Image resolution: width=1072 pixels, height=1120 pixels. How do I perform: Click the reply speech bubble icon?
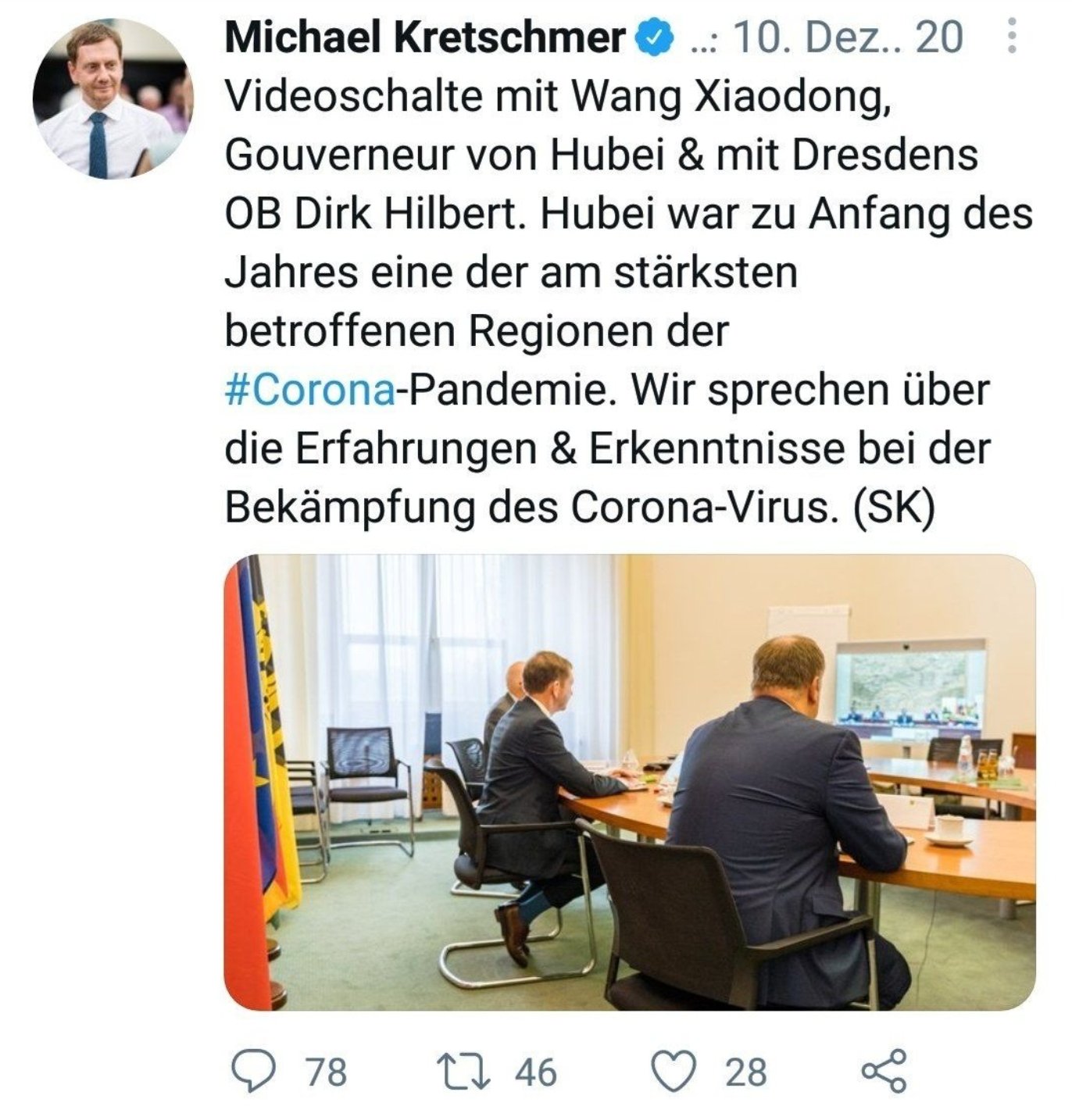point(255,1071)
